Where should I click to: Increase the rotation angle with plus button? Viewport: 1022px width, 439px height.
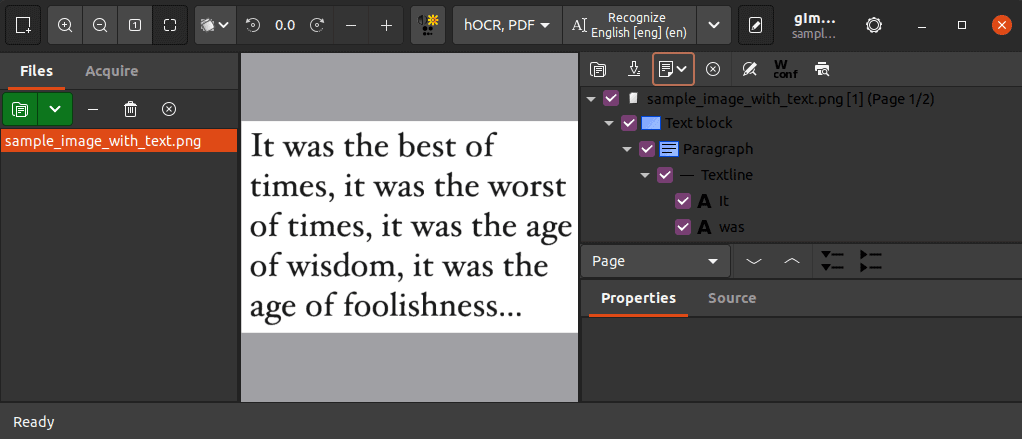pos(386,25)
